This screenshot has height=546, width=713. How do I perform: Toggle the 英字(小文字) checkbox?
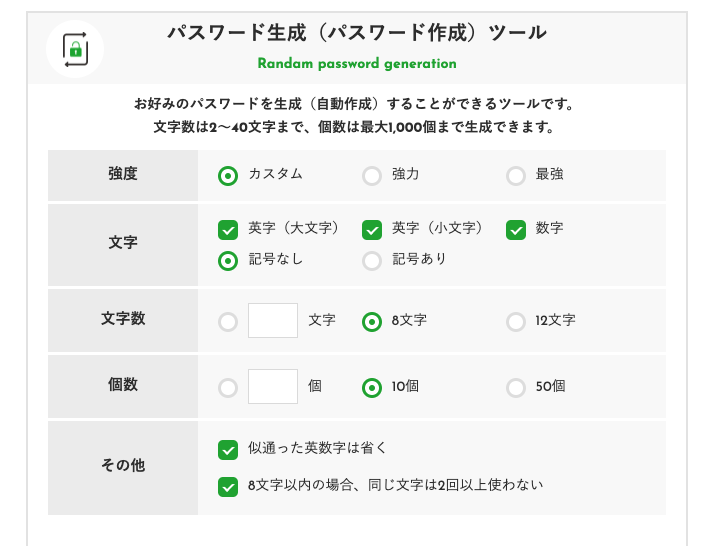372,230
